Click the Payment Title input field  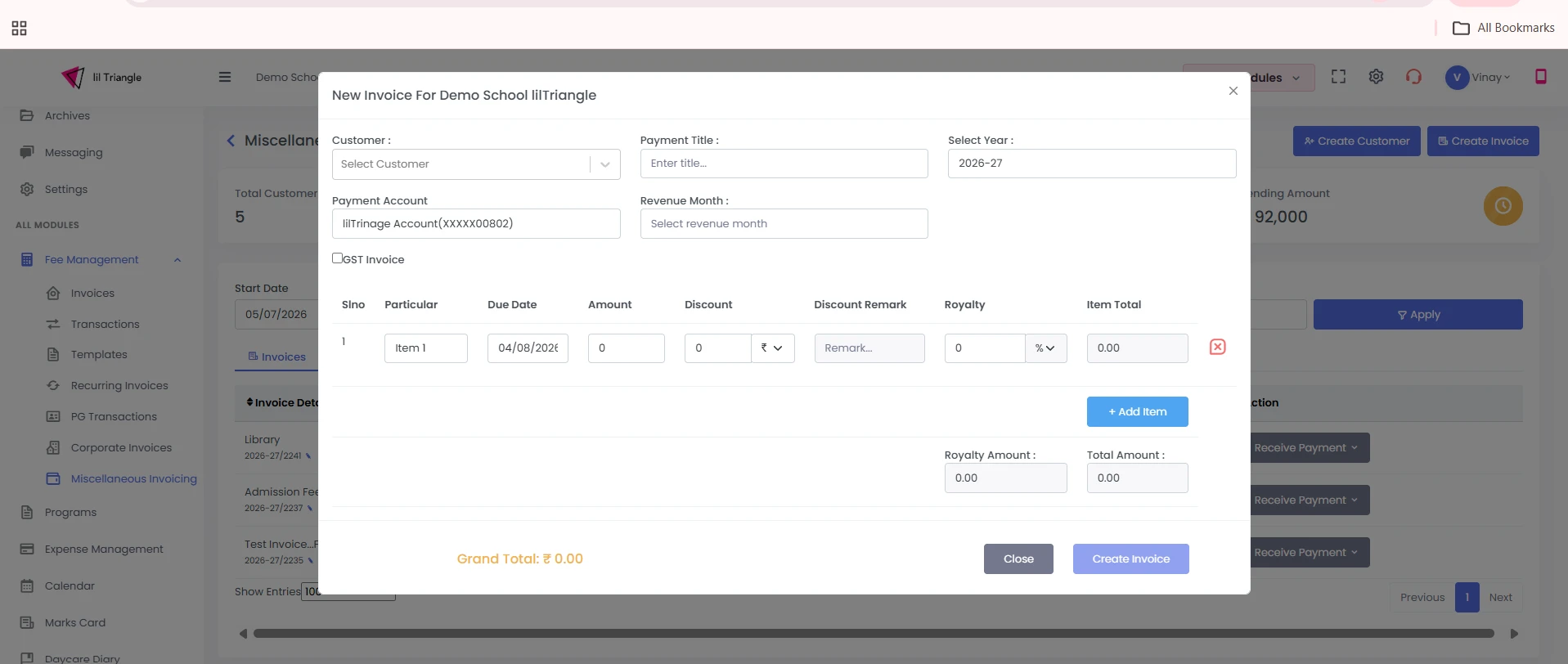pos(784,164)
